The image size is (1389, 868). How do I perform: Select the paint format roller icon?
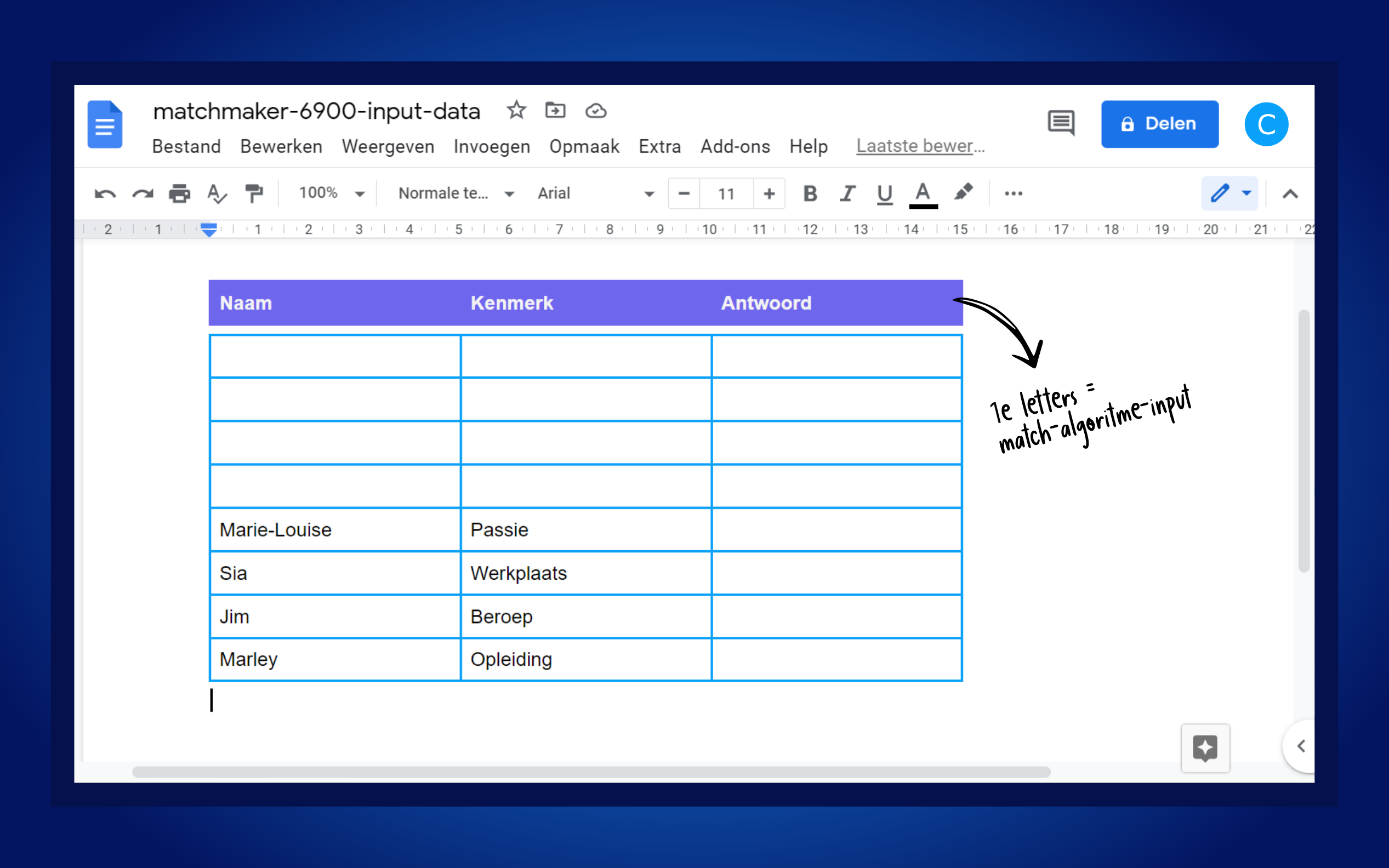click(254, 194)
